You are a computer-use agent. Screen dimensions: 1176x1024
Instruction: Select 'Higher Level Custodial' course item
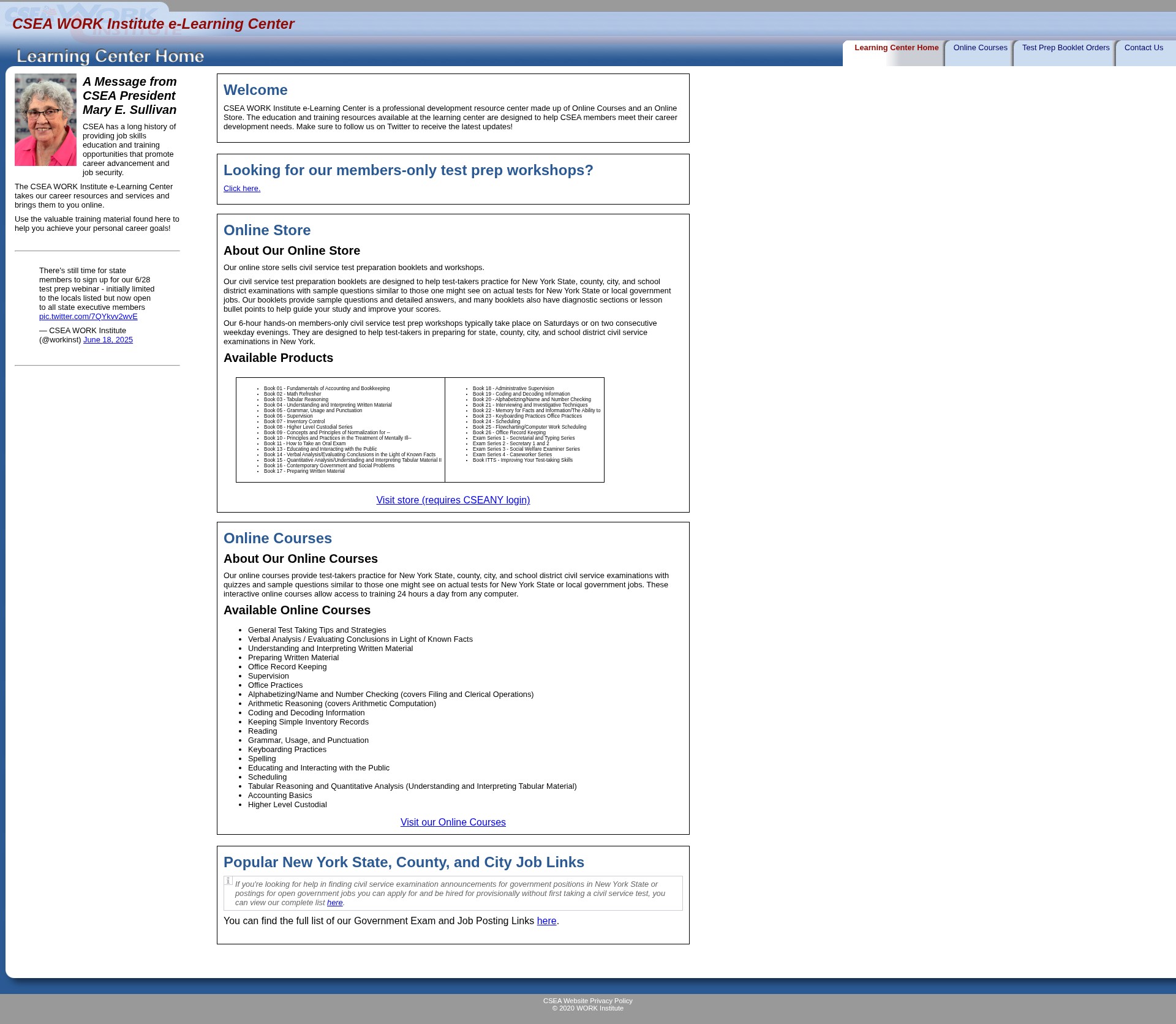pos(287,805)
